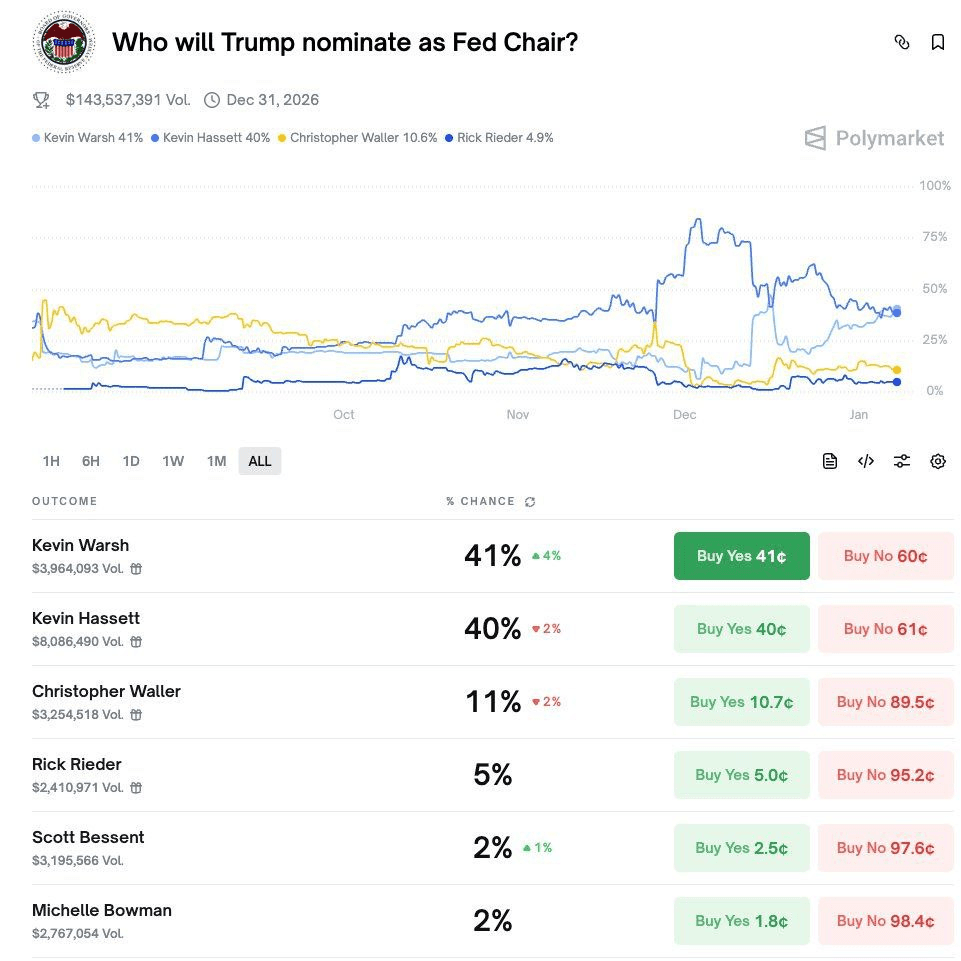The height and width of the screenshot is (961, 961).
Task: Buy No on Kevin Hassett at 61¢
Action: [885, 629]
